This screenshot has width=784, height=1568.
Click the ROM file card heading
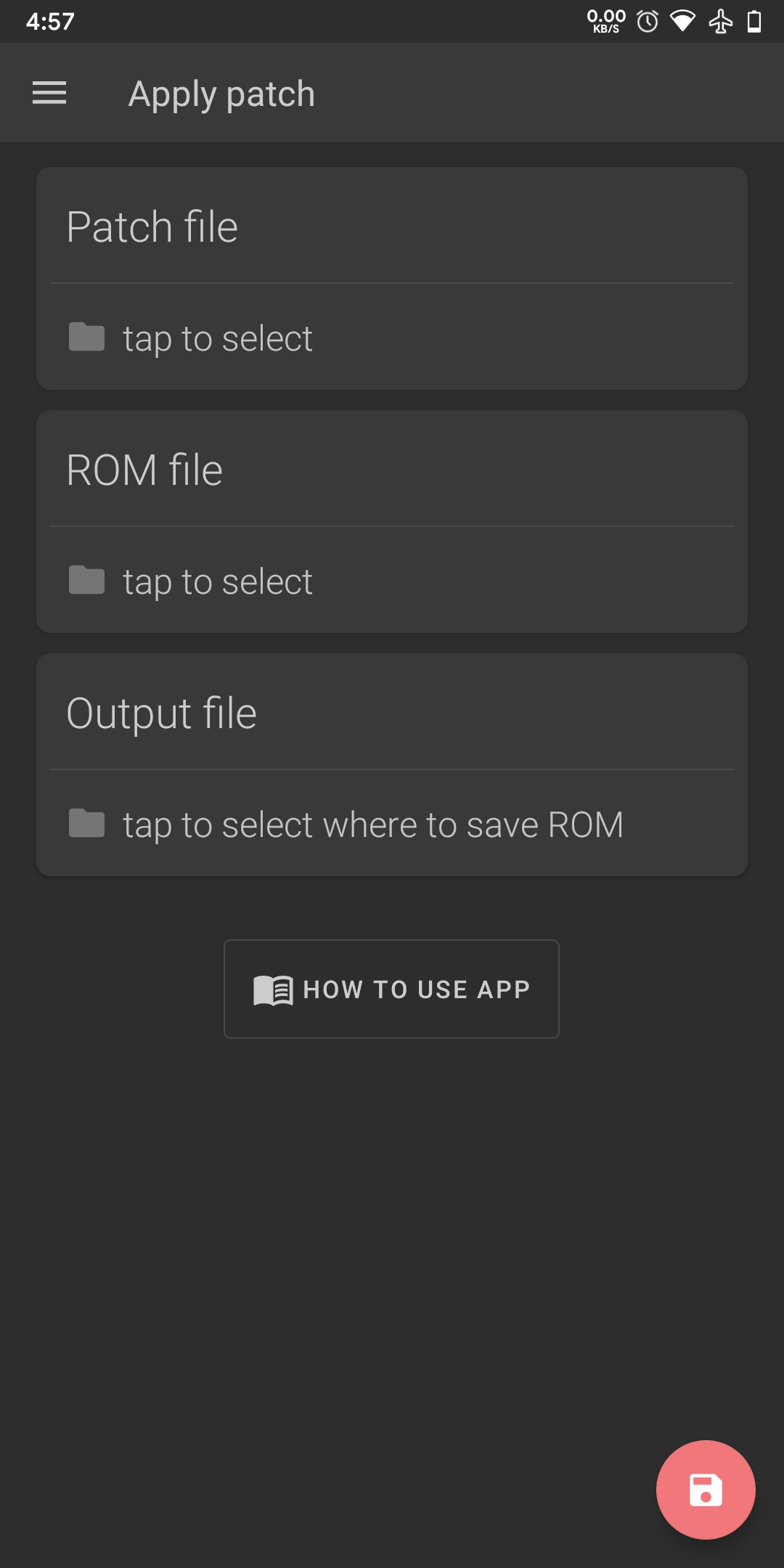click(x=144, y=470)
